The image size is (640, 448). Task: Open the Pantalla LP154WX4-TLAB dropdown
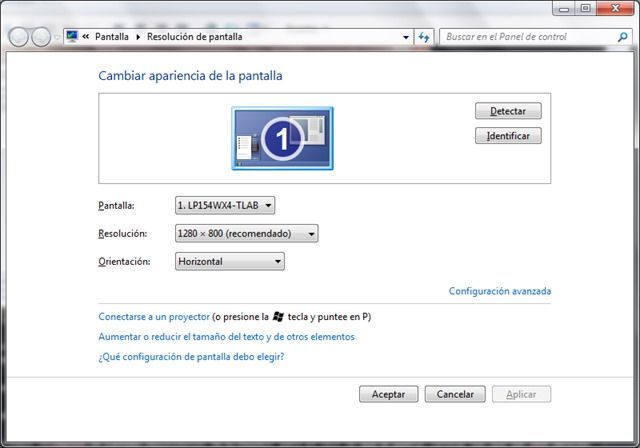(224, 205)
